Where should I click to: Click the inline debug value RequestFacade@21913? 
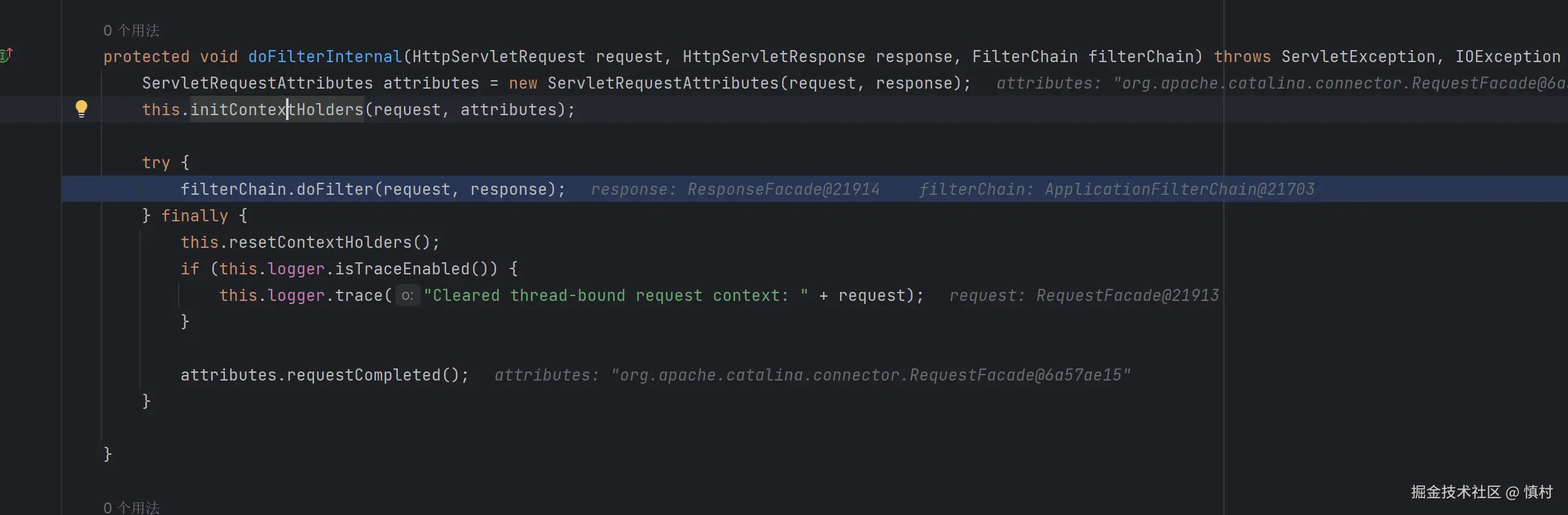point(1127,296)
